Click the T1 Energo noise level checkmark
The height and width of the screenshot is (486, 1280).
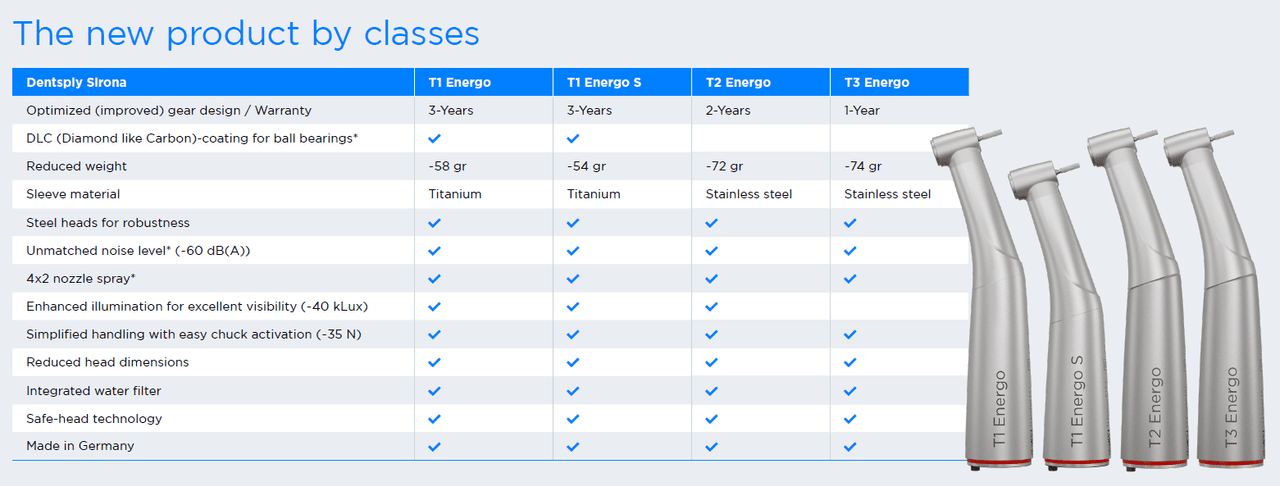click(x=434, y=251)
